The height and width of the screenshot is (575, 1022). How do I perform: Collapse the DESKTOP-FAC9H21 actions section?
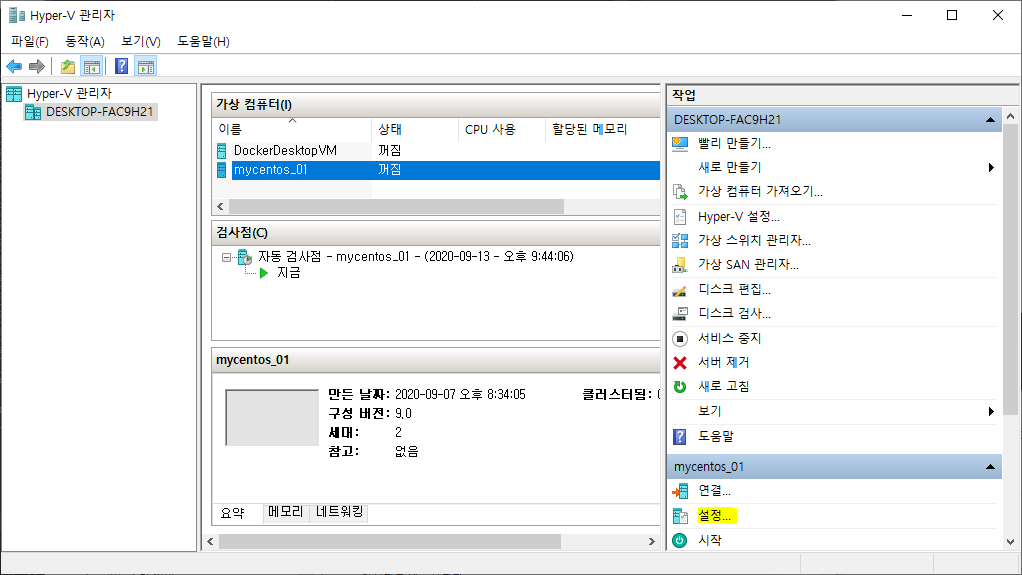pyautogui.click(x=990, y=120)
